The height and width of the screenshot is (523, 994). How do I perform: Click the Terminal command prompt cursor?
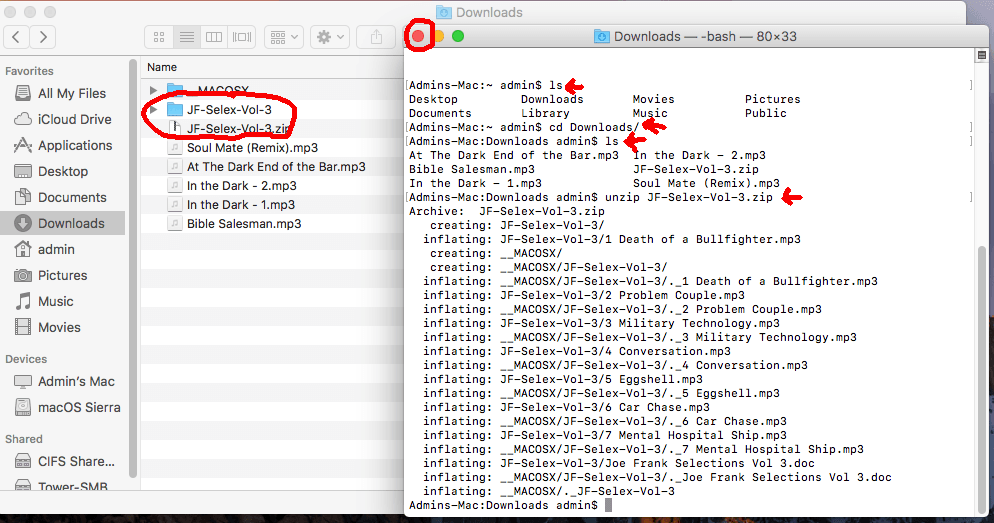[x=609, y=505]
